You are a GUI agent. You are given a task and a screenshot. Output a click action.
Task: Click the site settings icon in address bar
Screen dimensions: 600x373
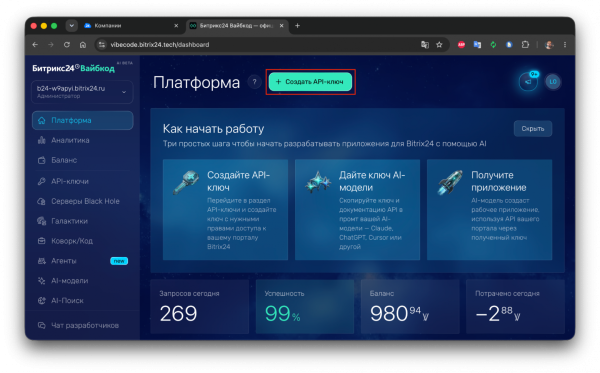click(x=101, y=45)
